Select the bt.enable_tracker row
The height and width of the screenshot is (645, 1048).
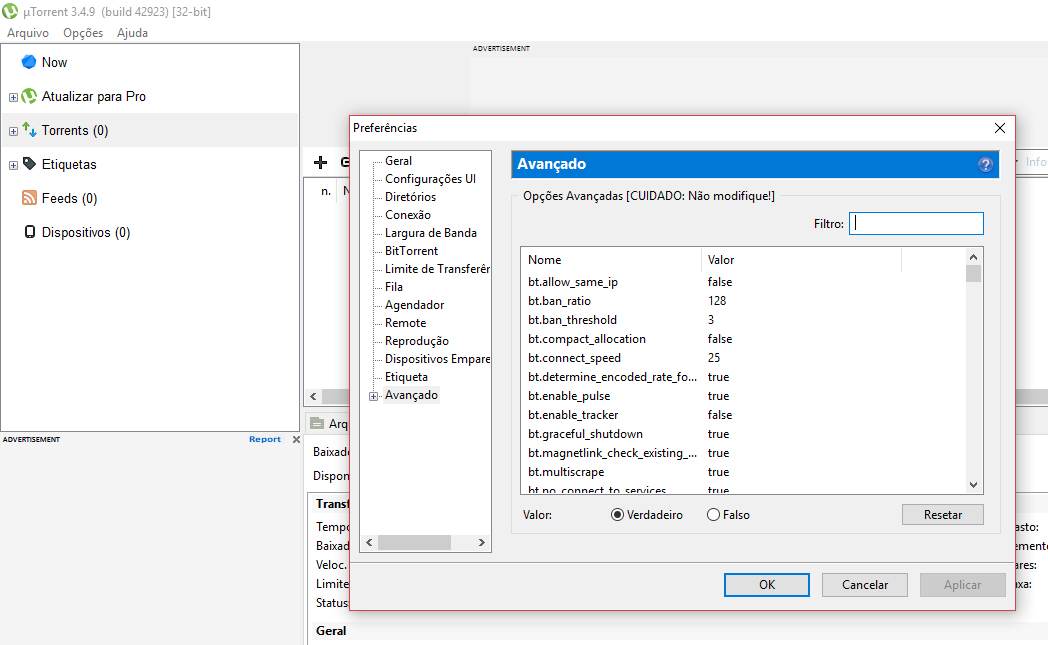coord(743,415)
